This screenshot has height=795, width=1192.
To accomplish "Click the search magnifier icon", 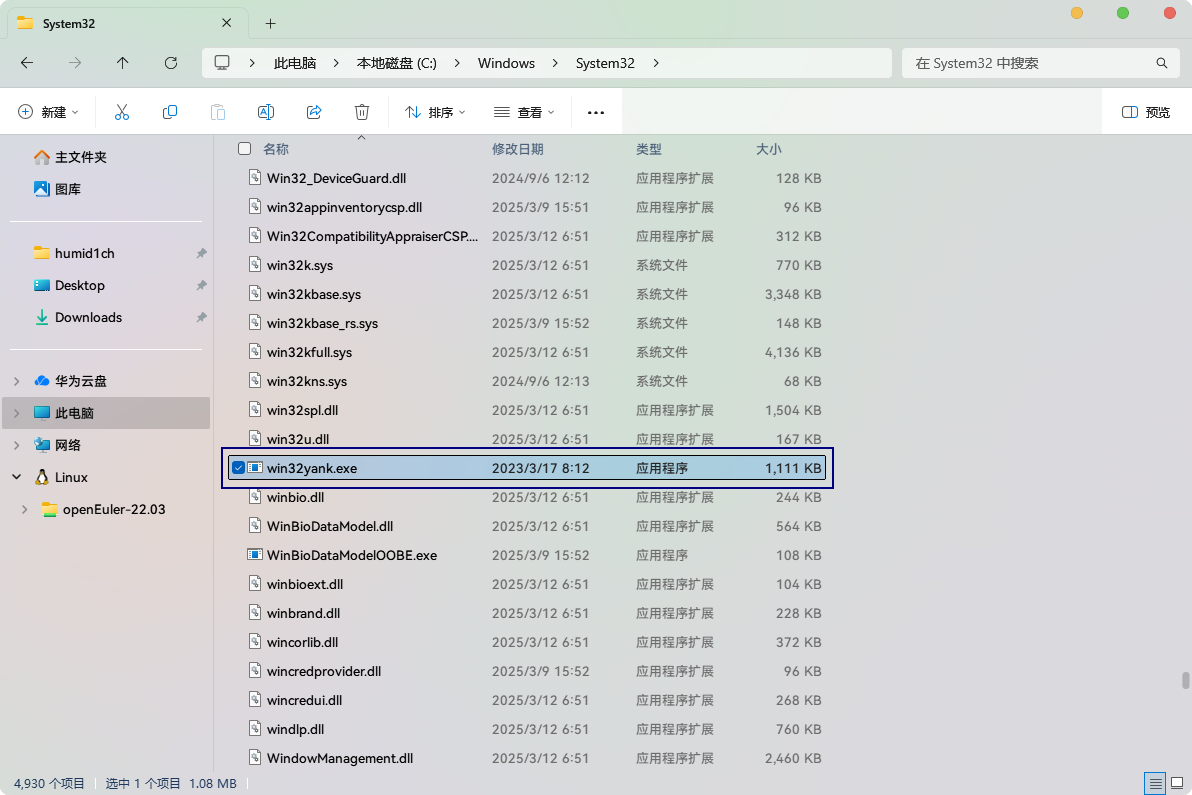I will [1162, 63].
